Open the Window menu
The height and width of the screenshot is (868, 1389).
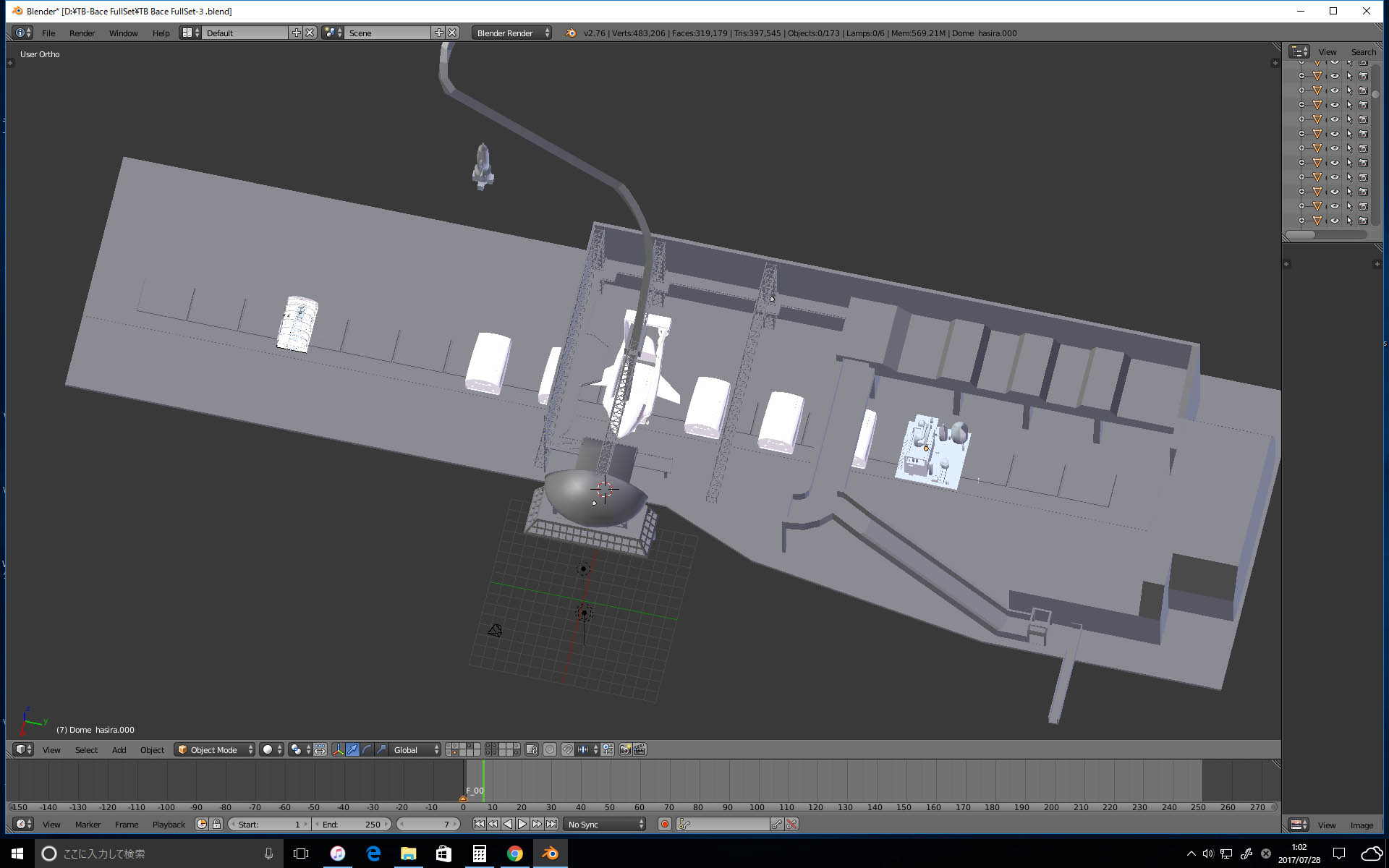click(123, 33)
